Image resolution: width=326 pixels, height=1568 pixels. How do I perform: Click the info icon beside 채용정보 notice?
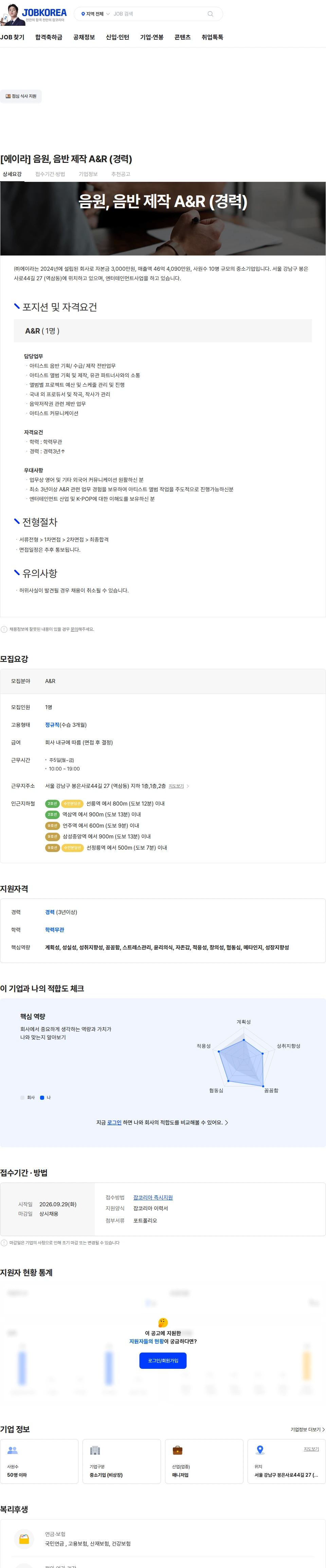4,629
